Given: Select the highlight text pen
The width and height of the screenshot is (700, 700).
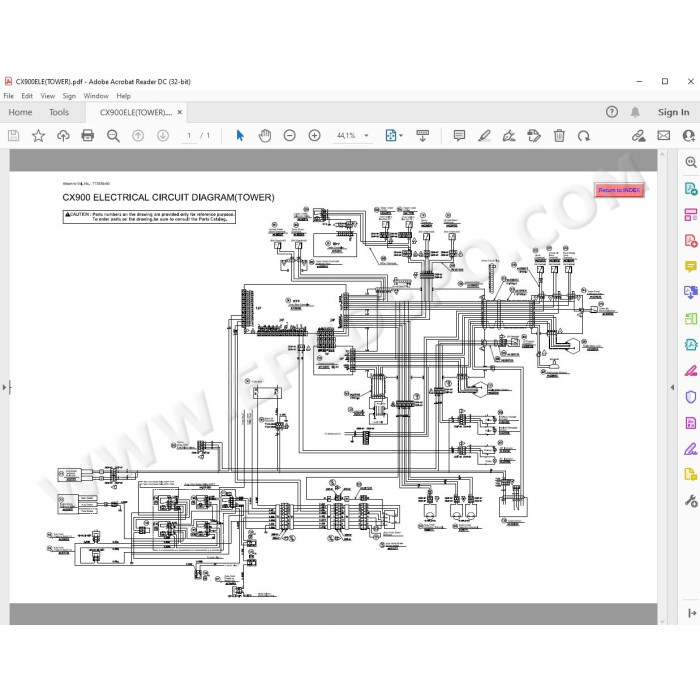Looking at the screenshot, I should [484, 135].
